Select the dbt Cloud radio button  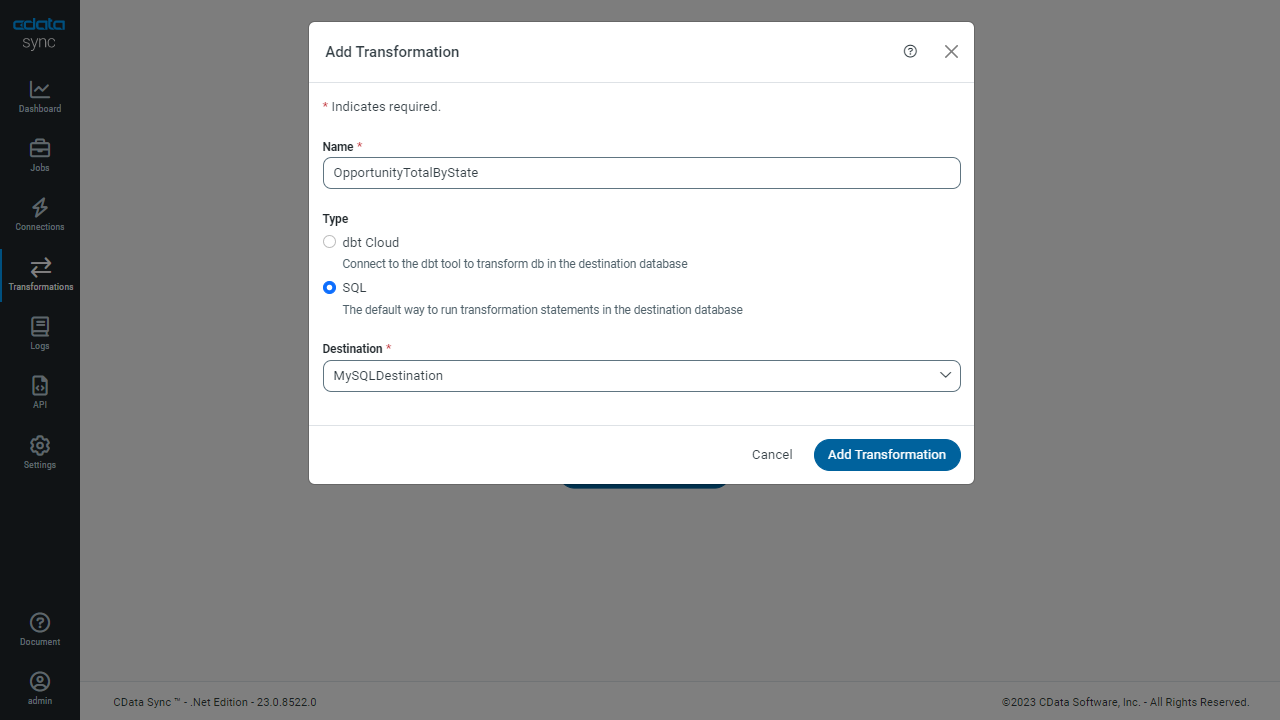[330, 242]
